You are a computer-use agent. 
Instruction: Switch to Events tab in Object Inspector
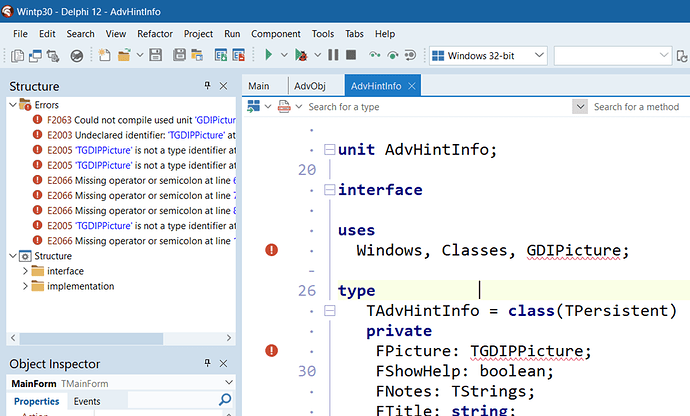click(x=87, y=401)
